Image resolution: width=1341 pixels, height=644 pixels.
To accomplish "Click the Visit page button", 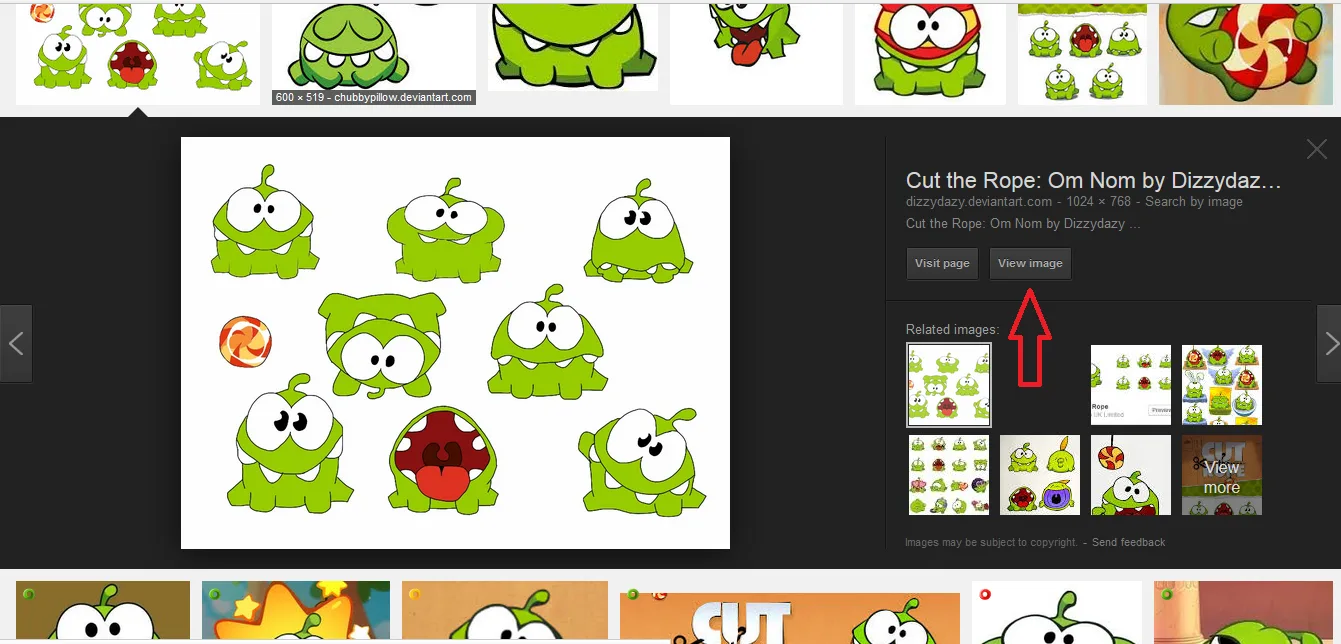I will tap(942, 264).
